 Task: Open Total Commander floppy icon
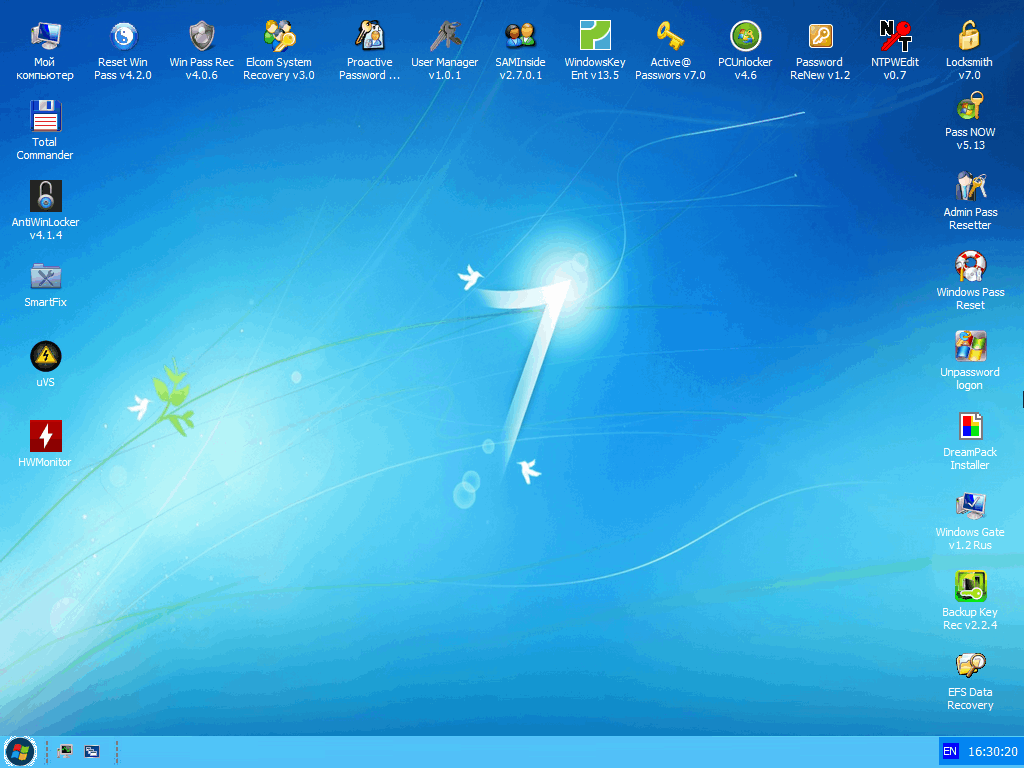45,116
